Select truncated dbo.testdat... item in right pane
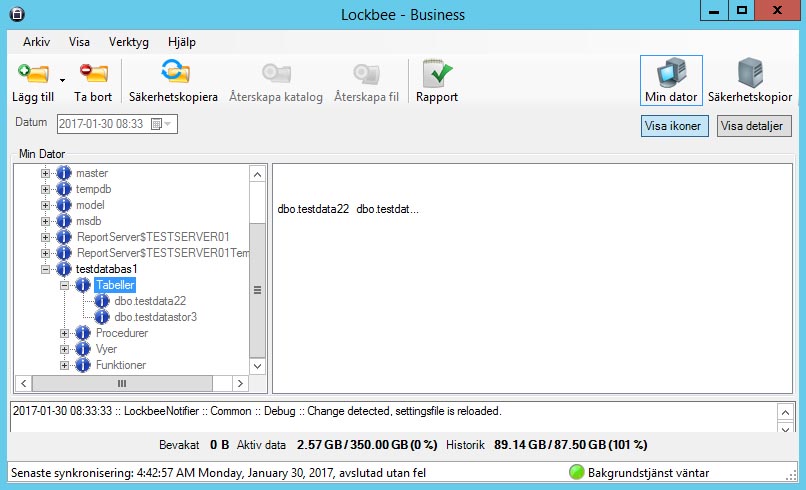 point(387,209)
